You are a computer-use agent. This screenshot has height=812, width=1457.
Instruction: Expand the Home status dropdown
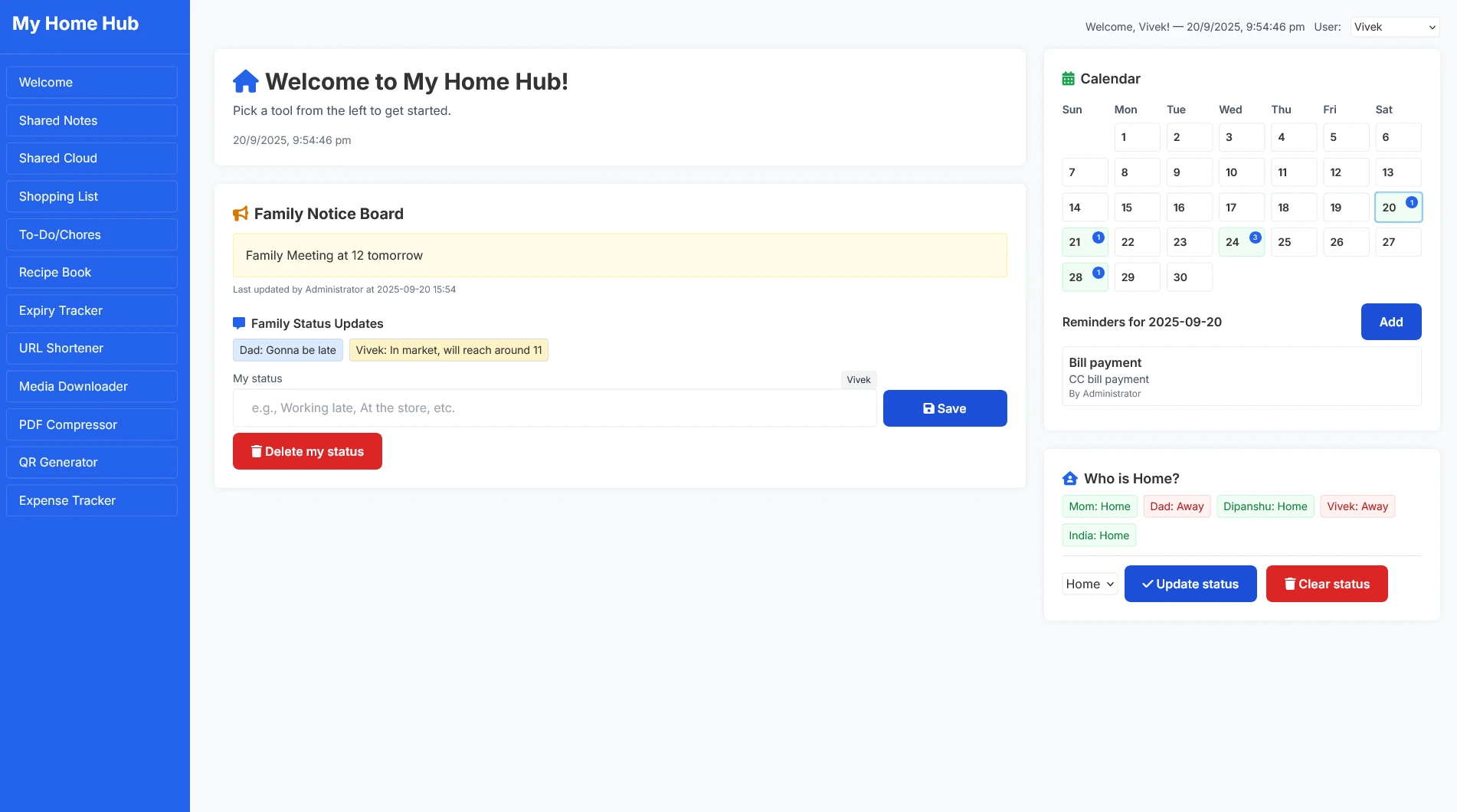1089,584
